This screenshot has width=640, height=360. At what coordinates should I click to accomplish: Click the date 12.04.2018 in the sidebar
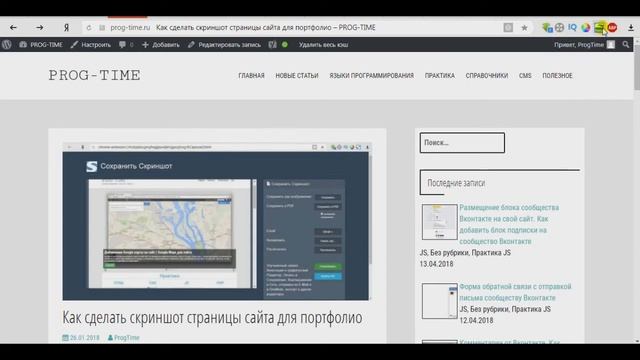[476, 320]
